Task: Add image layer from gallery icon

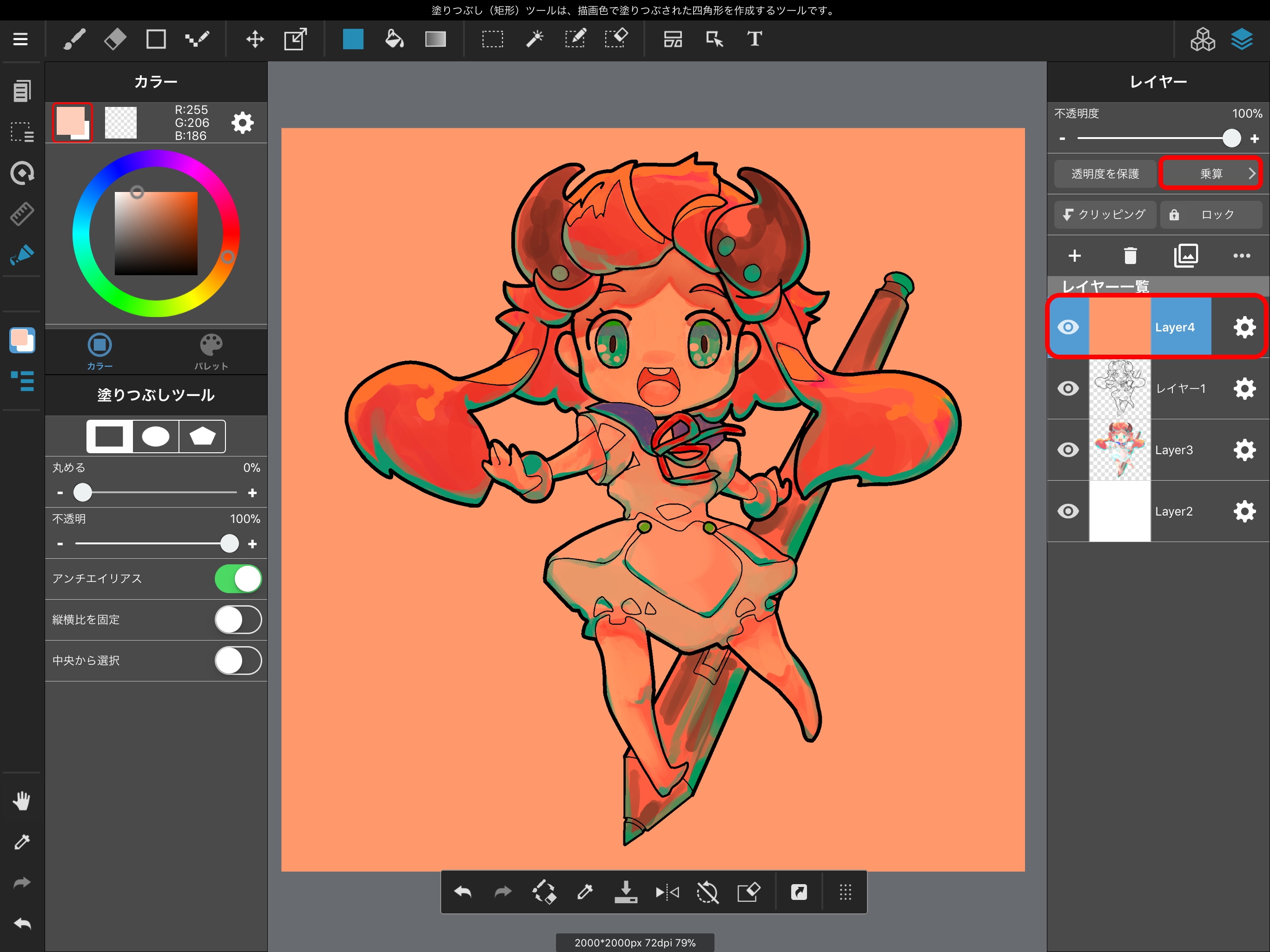Action: click(x=1186, y=256)
